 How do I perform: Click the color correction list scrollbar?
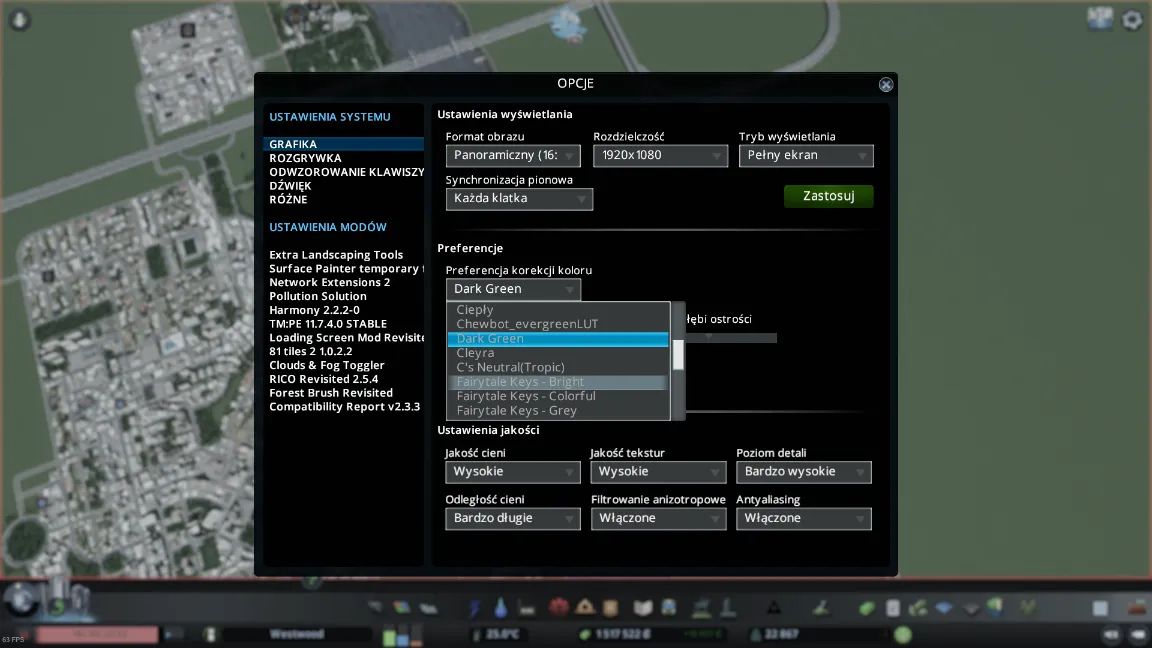click(x=678, y=354)
